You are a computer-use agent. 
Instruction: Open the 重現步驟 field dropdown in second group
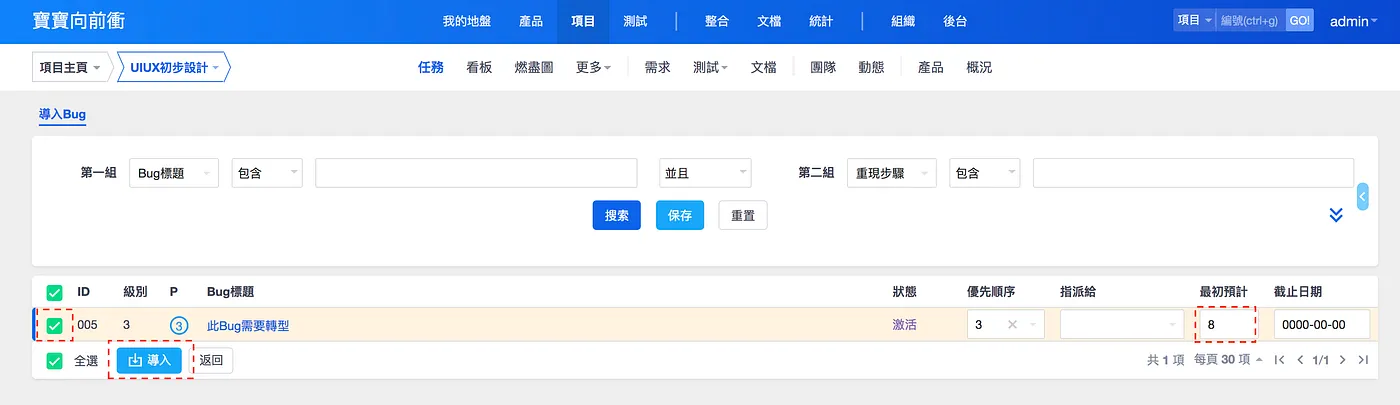click(892, 173)
